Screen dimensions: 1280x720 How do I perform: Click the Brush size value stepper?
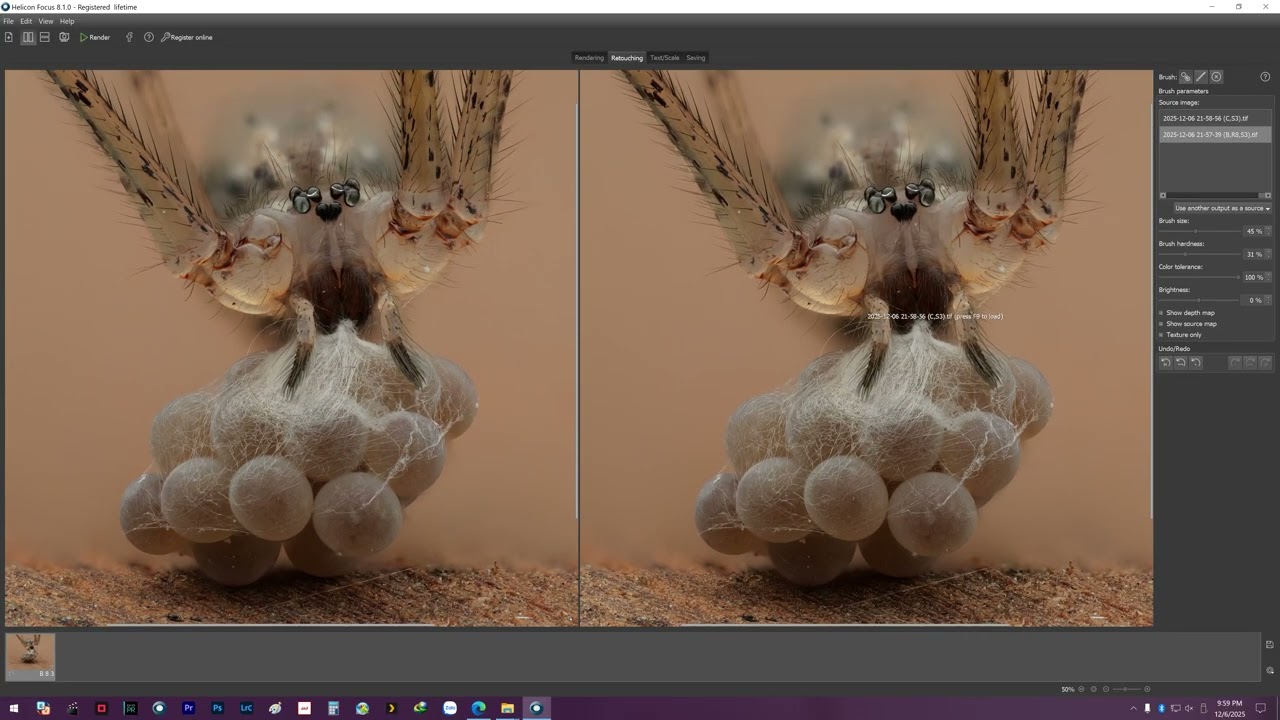pos(1268,231)
